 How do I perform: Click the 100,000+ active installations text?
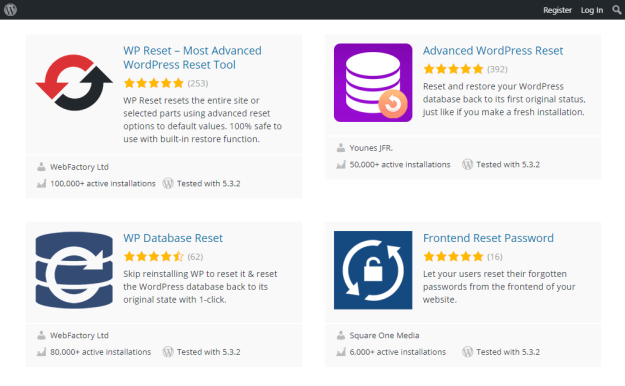pos(103,183)
